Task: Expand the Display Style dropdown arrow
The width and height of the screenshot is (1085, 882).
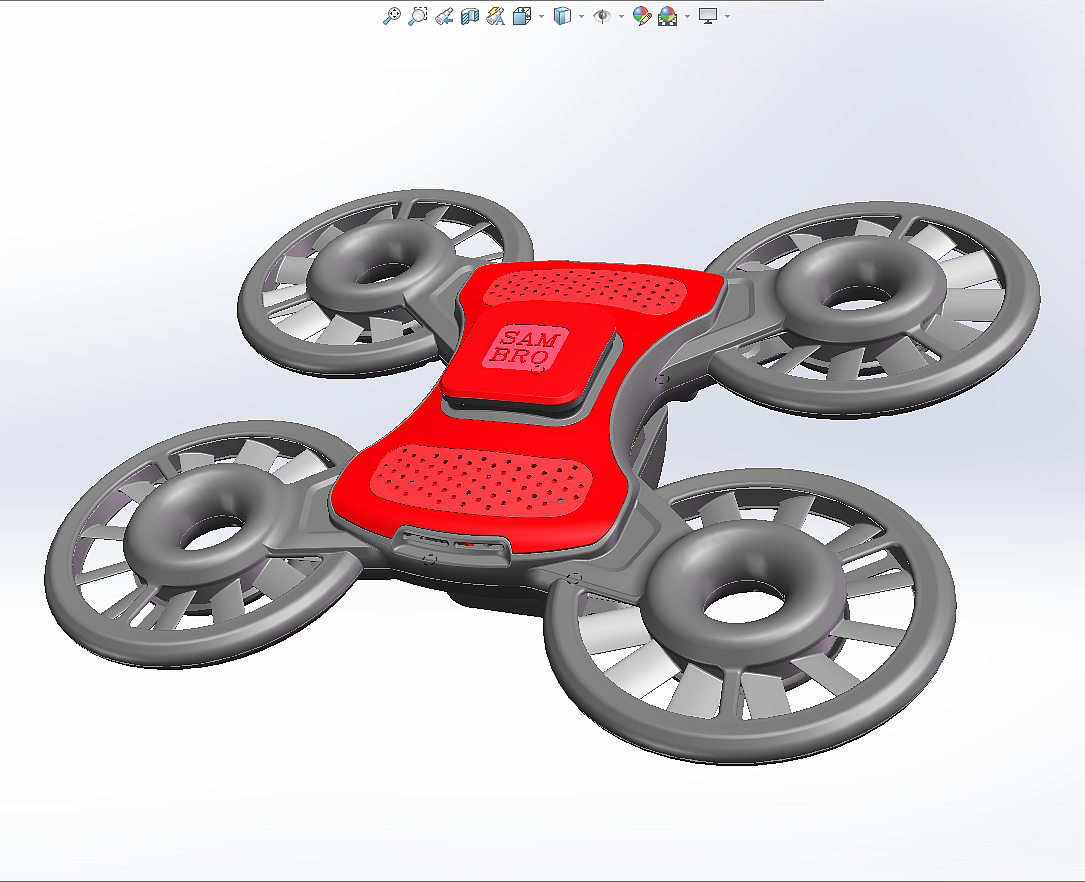Action: click(x=581, y=16)
